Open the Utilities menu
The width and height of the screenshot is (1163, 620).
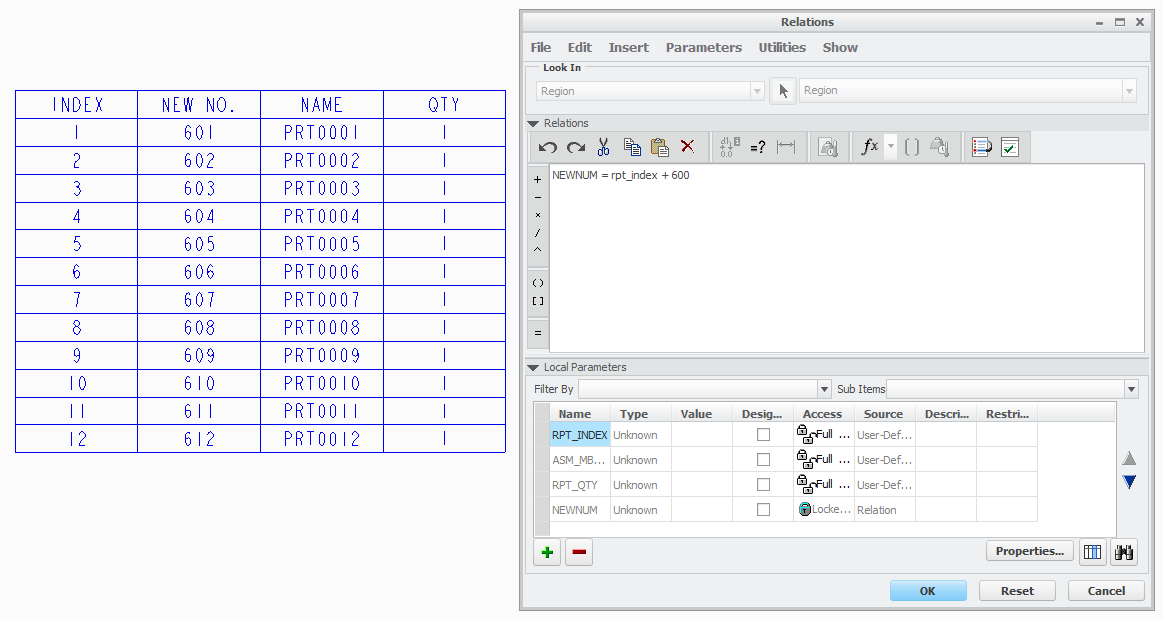pyautogui.click(x=782, y=47)
